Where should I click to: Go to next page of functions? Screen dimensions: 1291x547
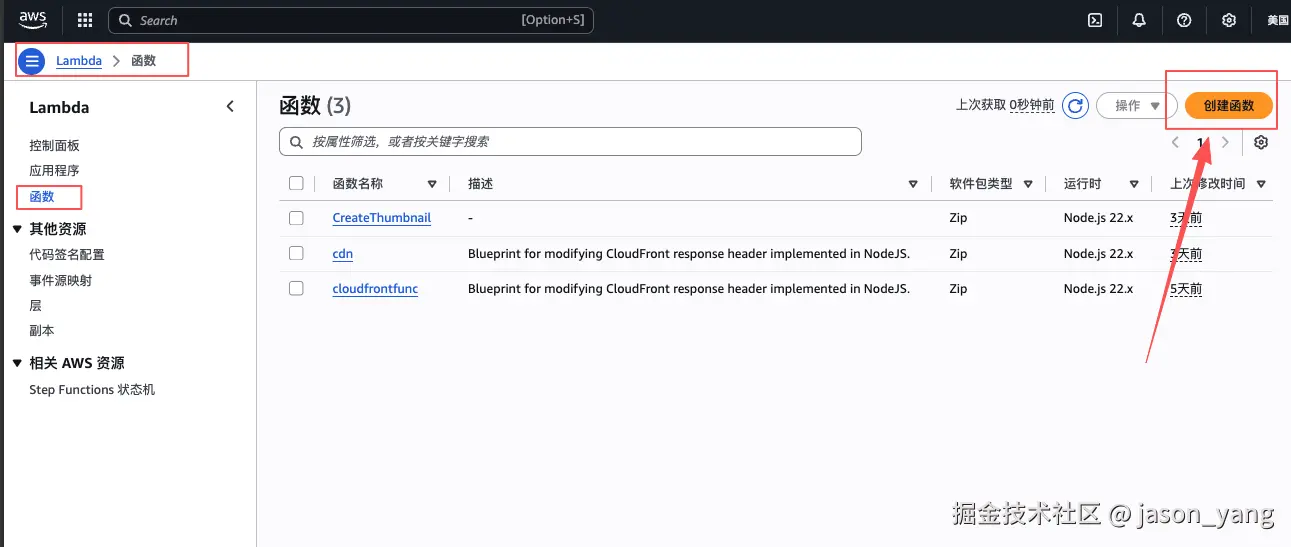[x=1225, y=142]
